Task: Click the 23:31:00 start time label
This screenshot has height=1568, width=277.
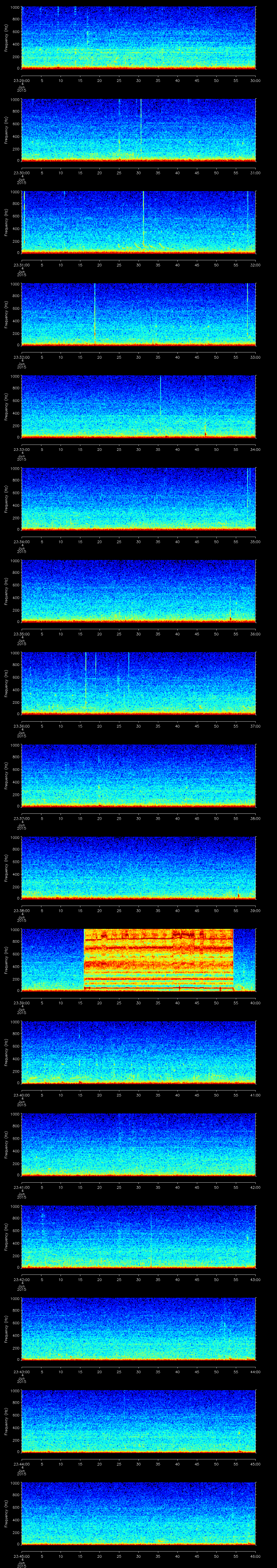Action: coord(21,265)
